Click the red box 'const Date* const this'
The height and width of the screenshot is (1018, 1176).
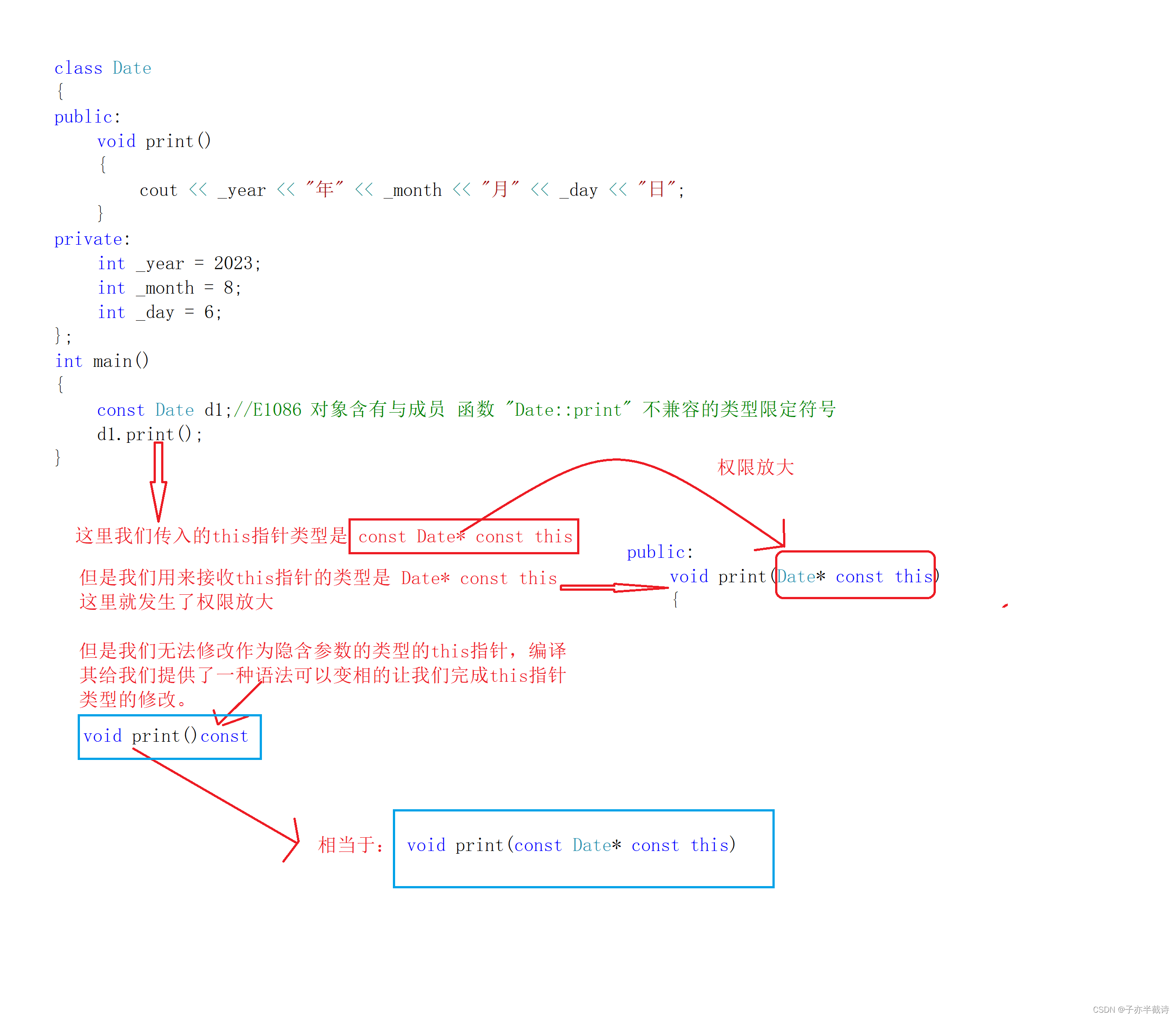tap(464, 536)
